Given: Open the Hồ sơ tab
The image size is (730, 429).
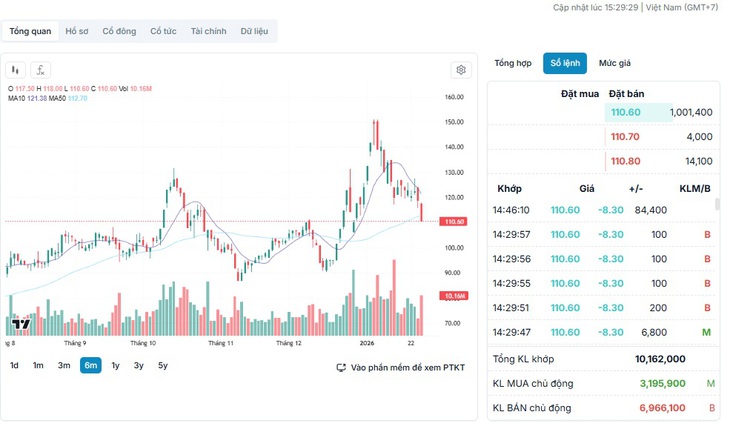Looking at the screenshot, I should point(77,31).
